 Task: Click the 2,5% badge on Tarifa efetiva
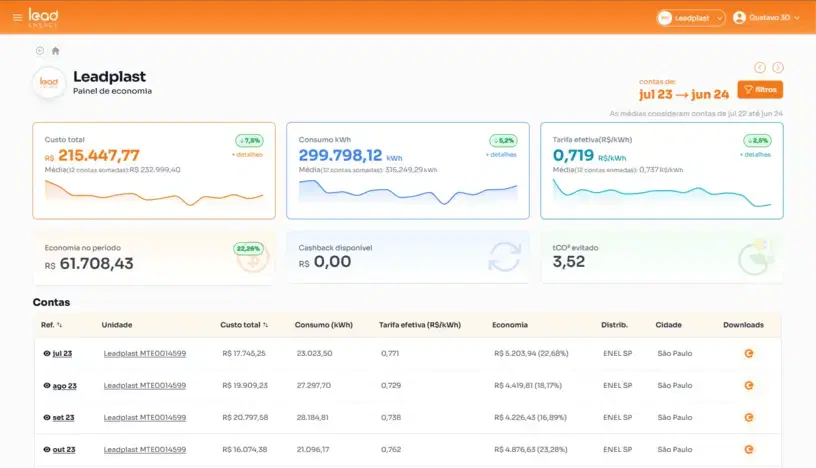click(x=757, y=141)
